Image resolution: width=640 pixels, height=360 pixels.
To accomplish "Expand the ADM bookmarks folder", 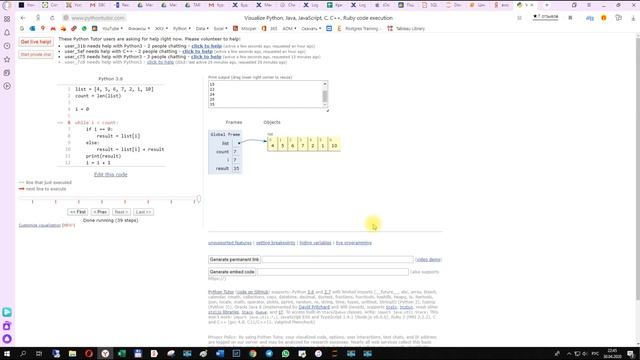I will (289, 29).
